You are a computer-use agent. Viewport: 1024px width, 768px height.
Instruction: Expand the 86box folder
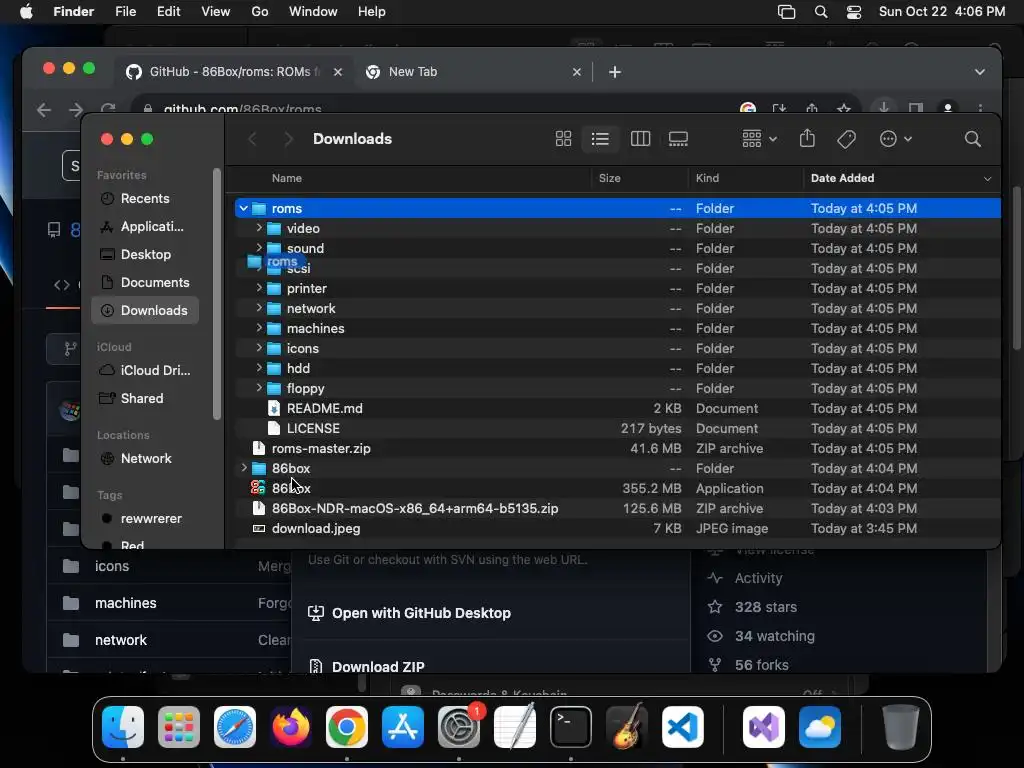coord(244,468)
